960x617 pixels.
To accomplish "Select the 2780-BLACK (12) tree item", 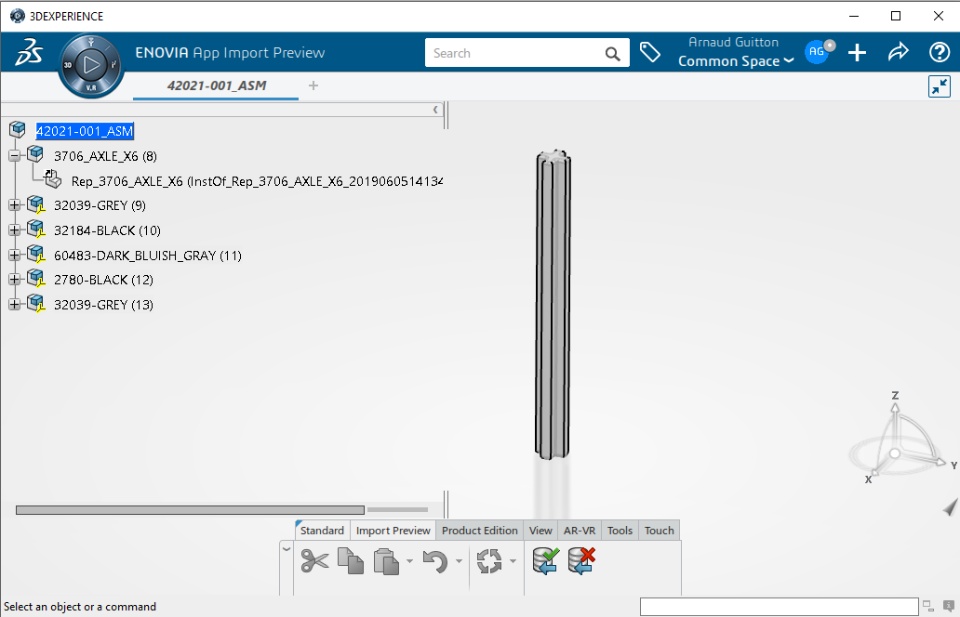I will click(103, 280).
